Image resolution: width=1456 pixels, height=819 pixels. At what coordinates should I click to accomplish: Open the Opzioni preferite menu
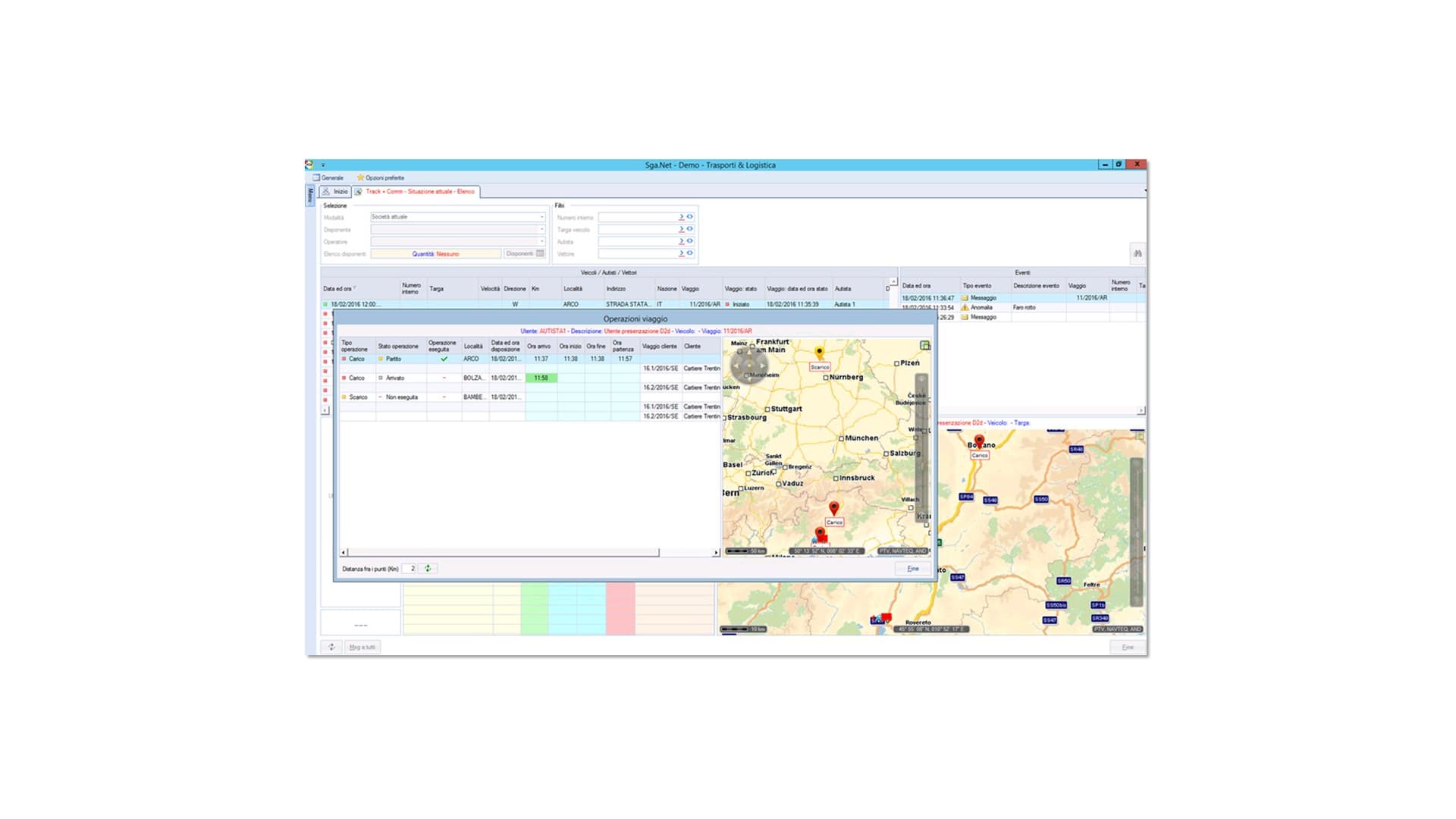(x=381, y=177)
